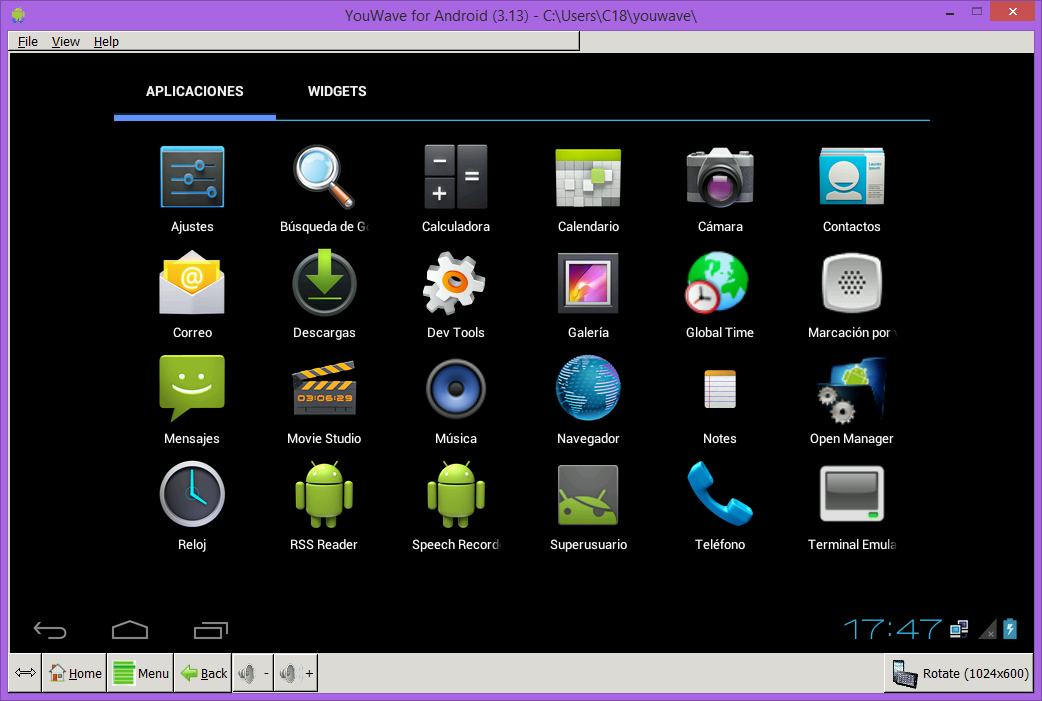Tap the recent apps navigation icon
The image size is (1042, 701).
point(210,629)
